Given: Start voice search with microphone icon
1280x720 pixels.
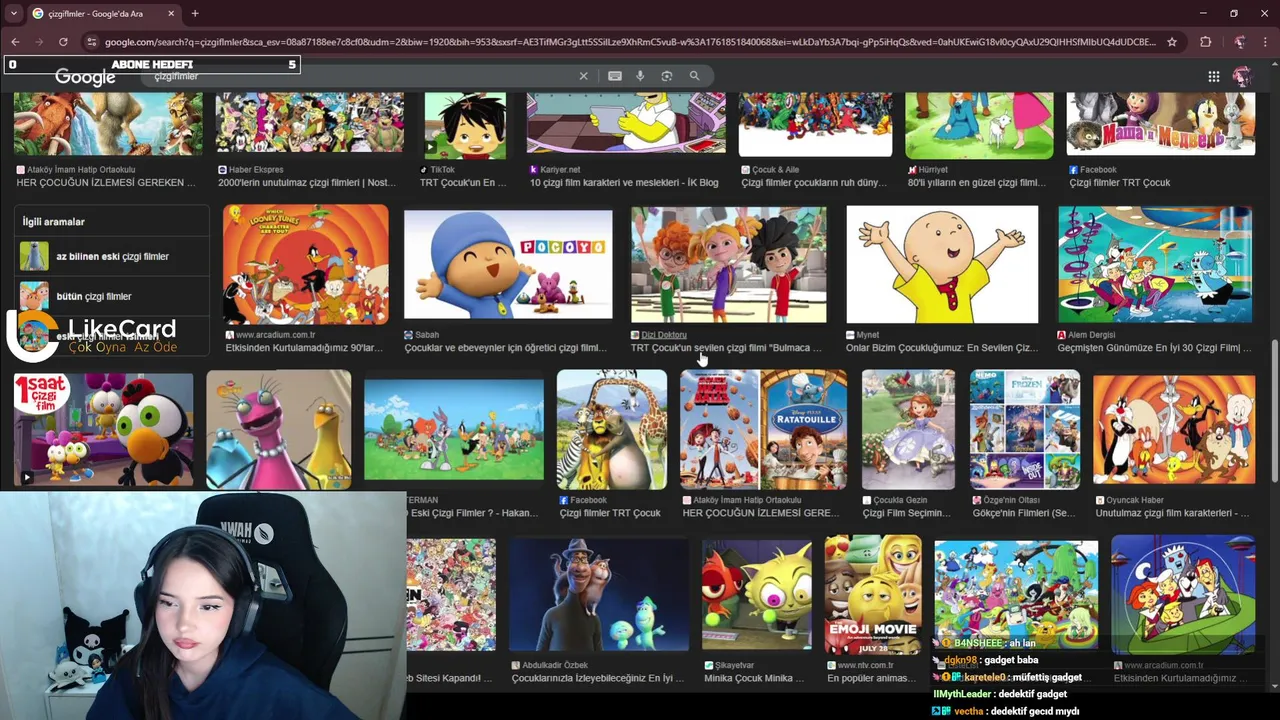Looking at the screenshot, I should coord(640,76).
